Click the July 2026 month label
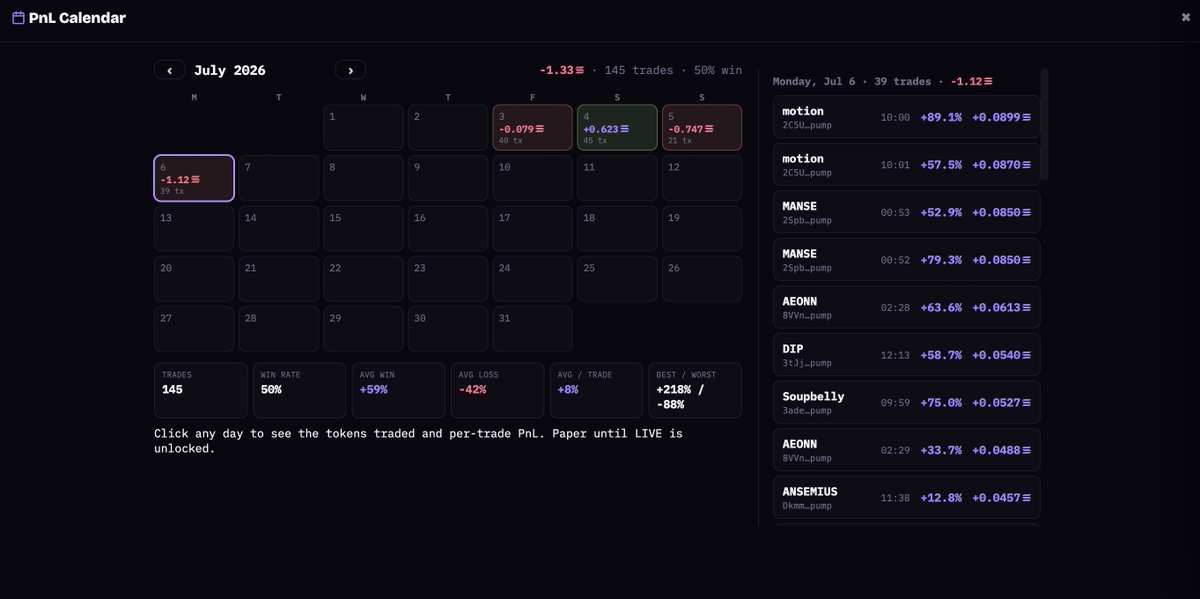The image size is (1200, 599). 230,70
